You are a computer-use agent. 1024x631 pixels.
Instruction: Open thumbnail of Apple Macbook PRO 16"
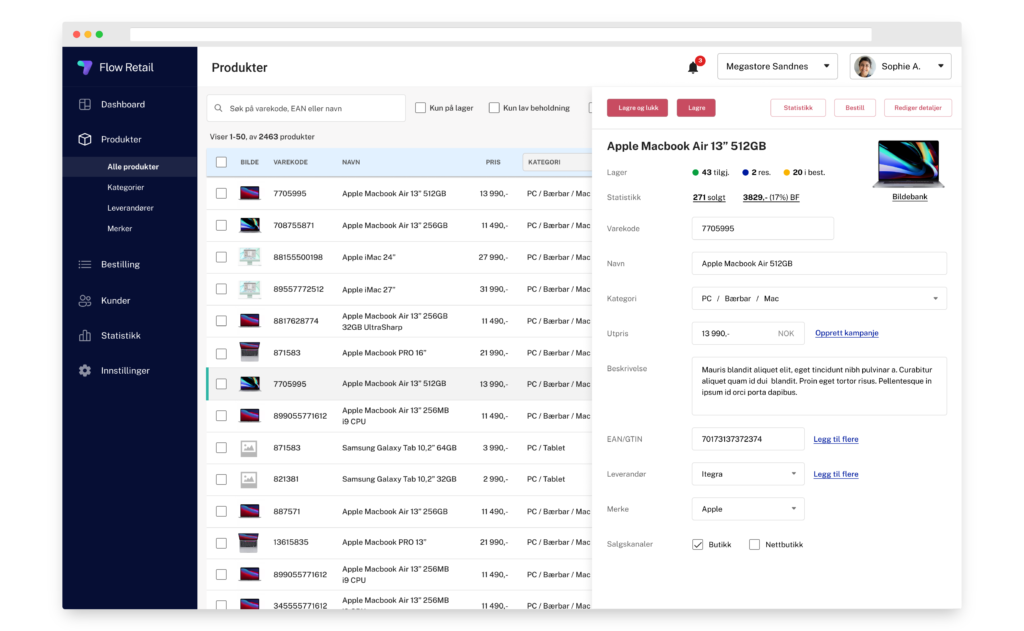pos(249,353)
